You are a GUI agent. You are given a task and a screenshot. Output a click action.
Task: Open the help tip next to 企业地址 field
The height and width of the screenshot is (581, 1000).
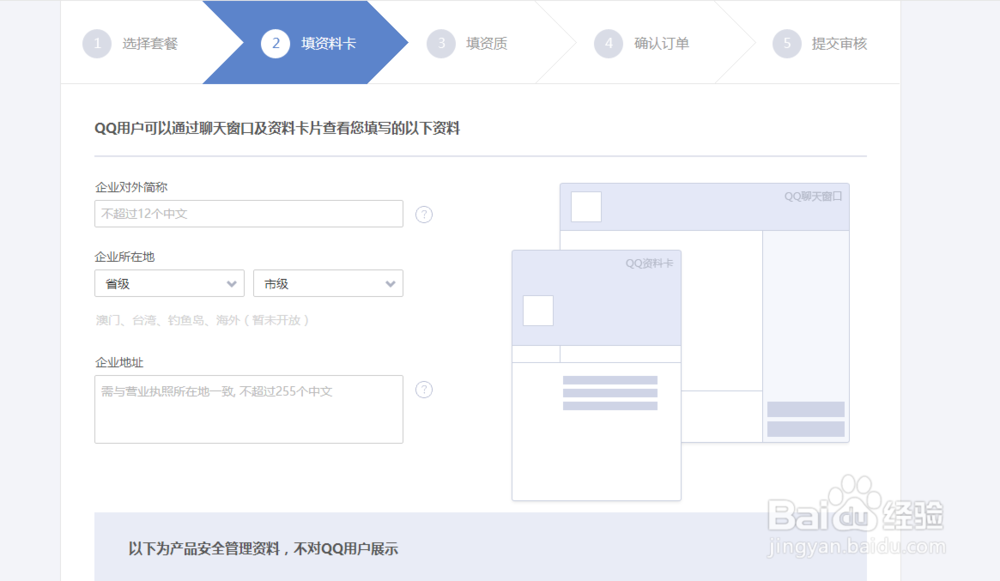click(423, 390)
